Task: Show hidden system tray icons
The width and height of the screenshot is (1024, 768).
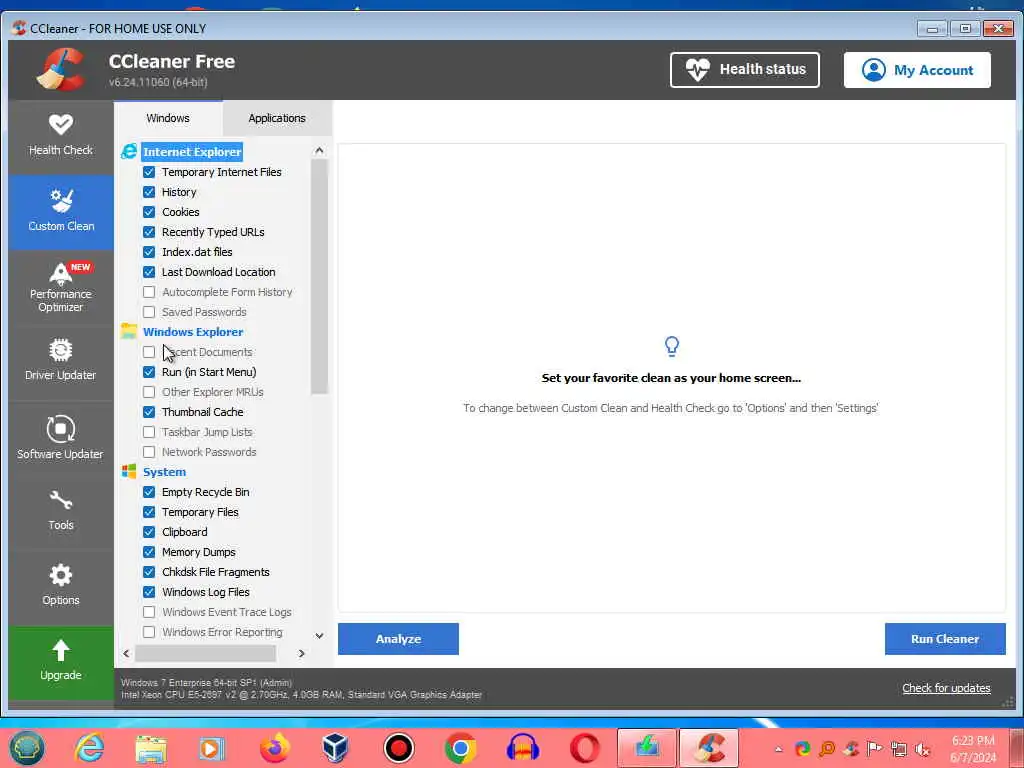Action: pos(778,749)
